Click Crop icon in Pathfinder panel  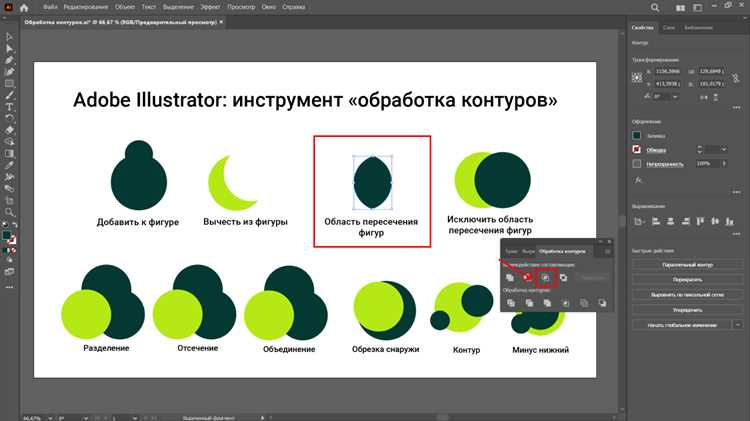(x=565, y=303)
